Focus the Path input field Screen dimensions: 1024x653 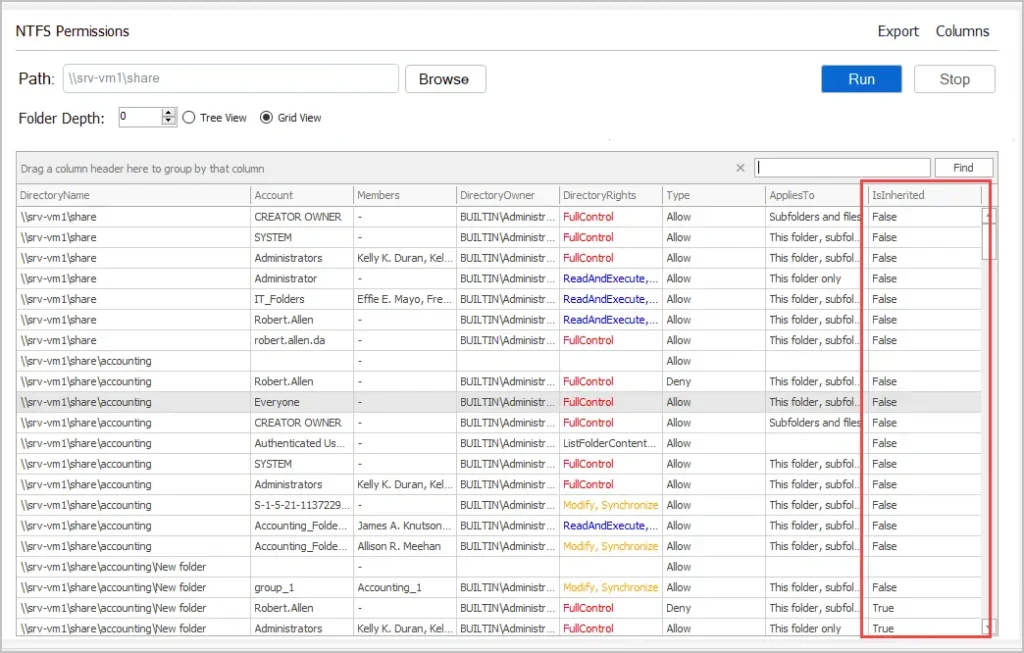[231, 78]
